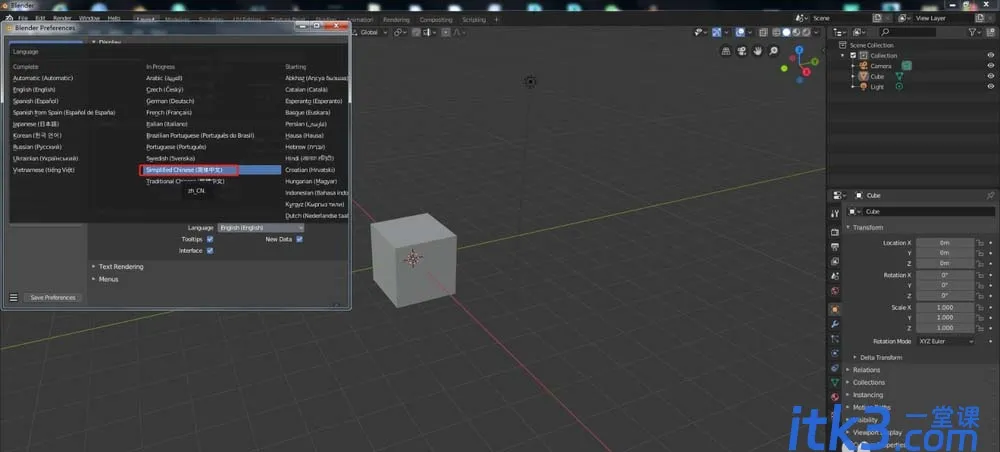Open the outliner filter dropdown
The image size is (1000, 452).
click(975, 32)
